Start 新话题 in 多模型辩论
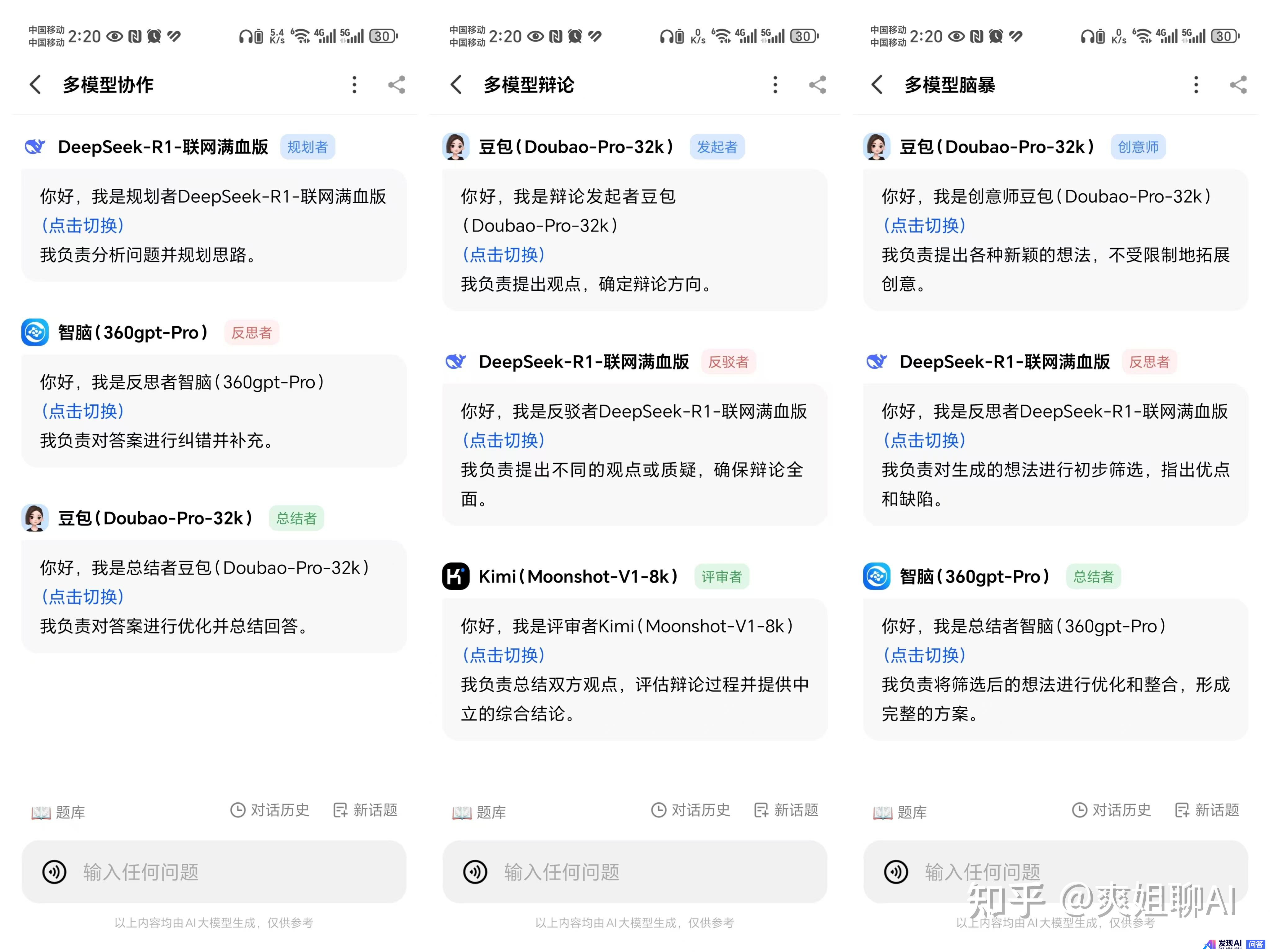The height and width of the screenshot is (952, 1270). 786,810
